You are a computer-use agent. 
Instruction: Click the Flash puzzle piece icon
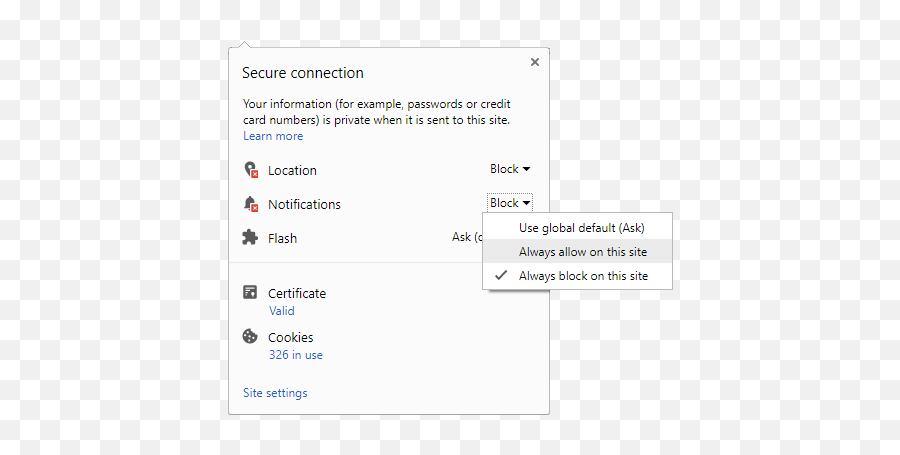coord(250,238)
